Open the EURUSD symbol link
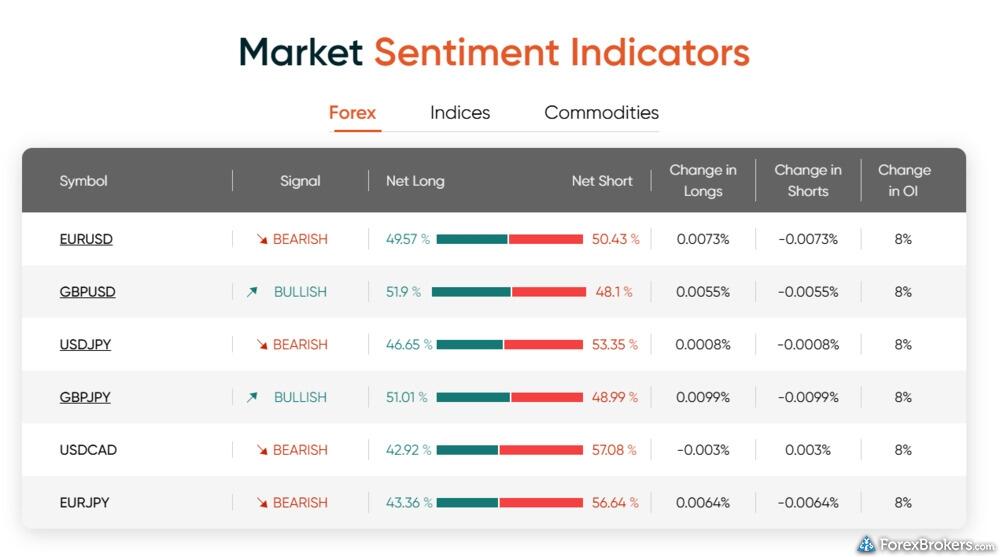Screen dimensions: 1000x557 pyautogui.click(x=86, y=239)
